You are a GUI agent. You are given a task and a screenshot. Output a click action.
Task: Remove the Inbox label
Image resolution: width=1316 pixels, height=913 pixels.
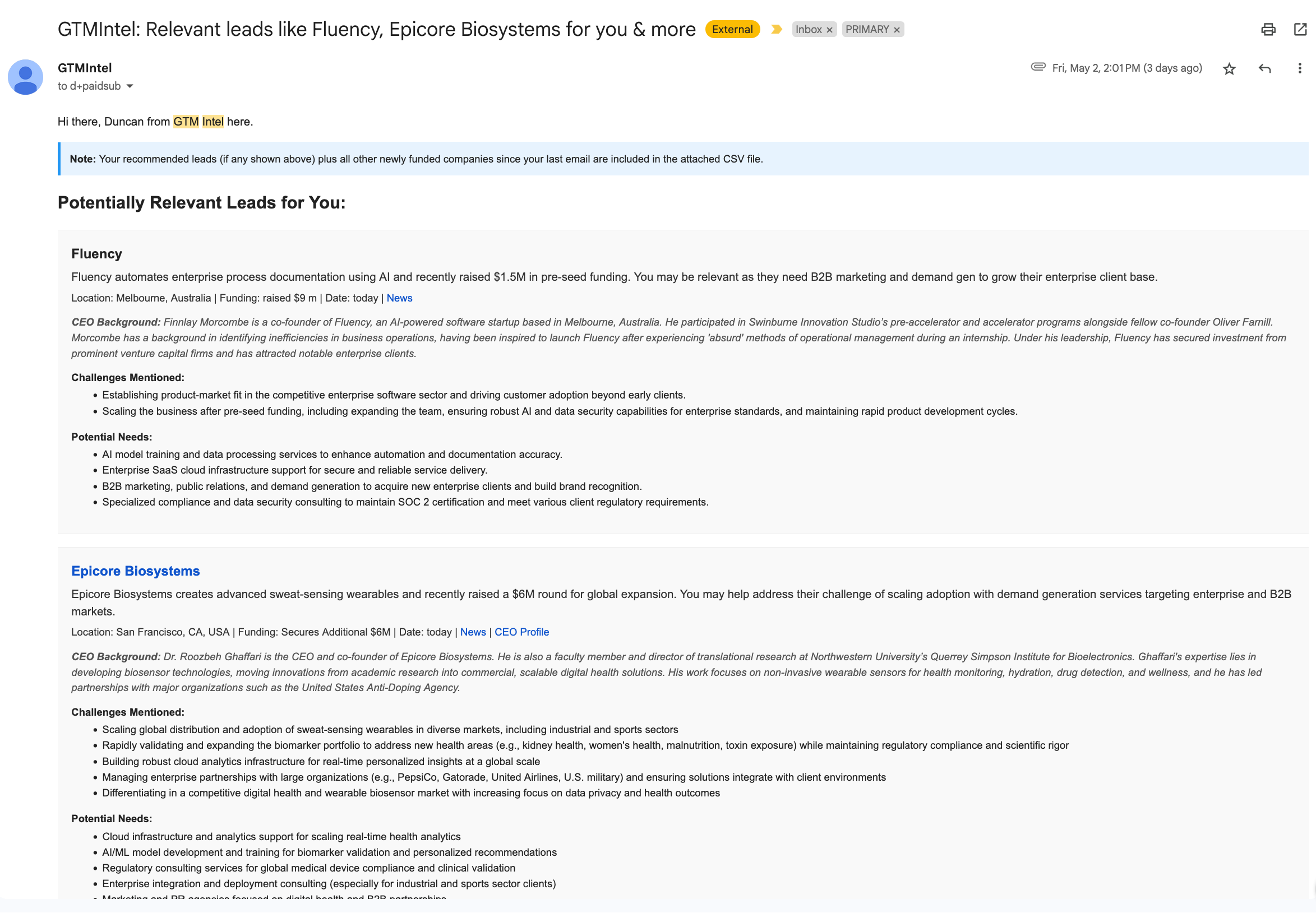[x=829, y=30]
